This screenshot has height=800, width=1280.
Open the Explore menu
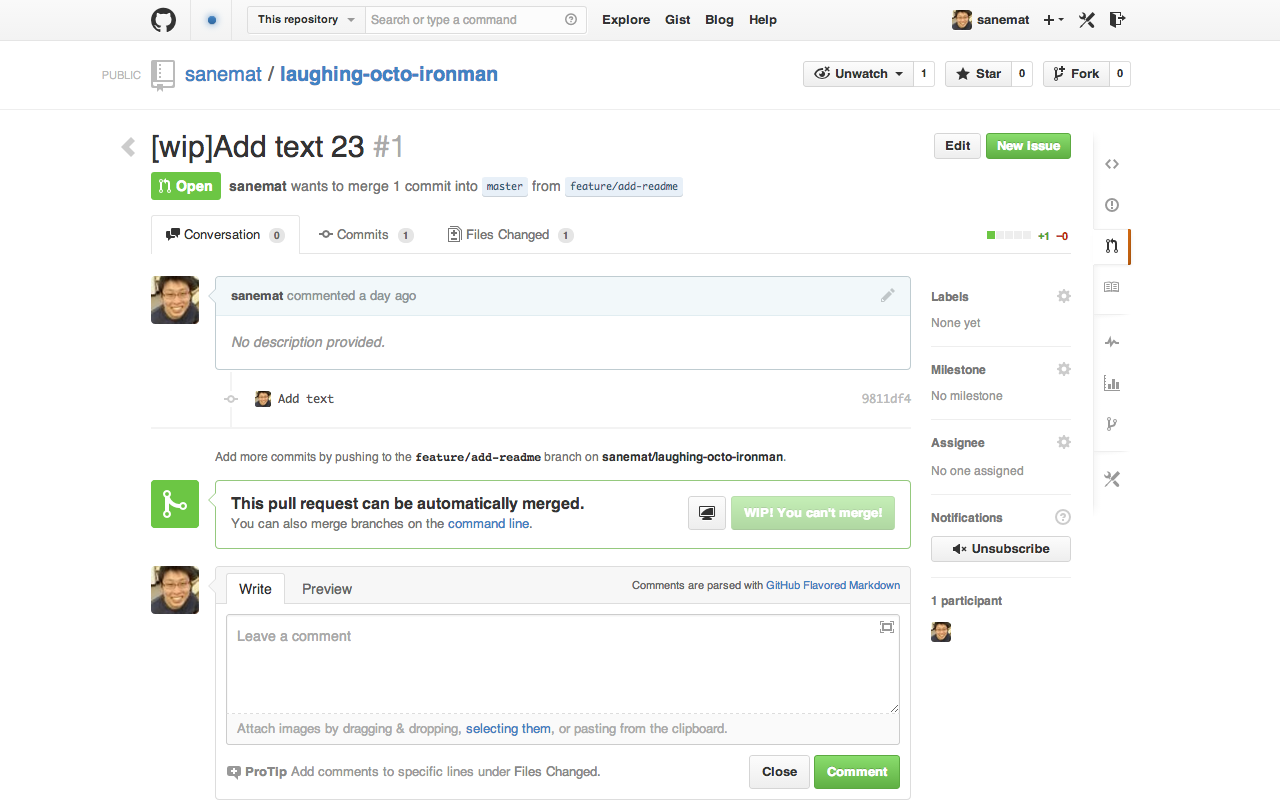click(x=625, y=19)
